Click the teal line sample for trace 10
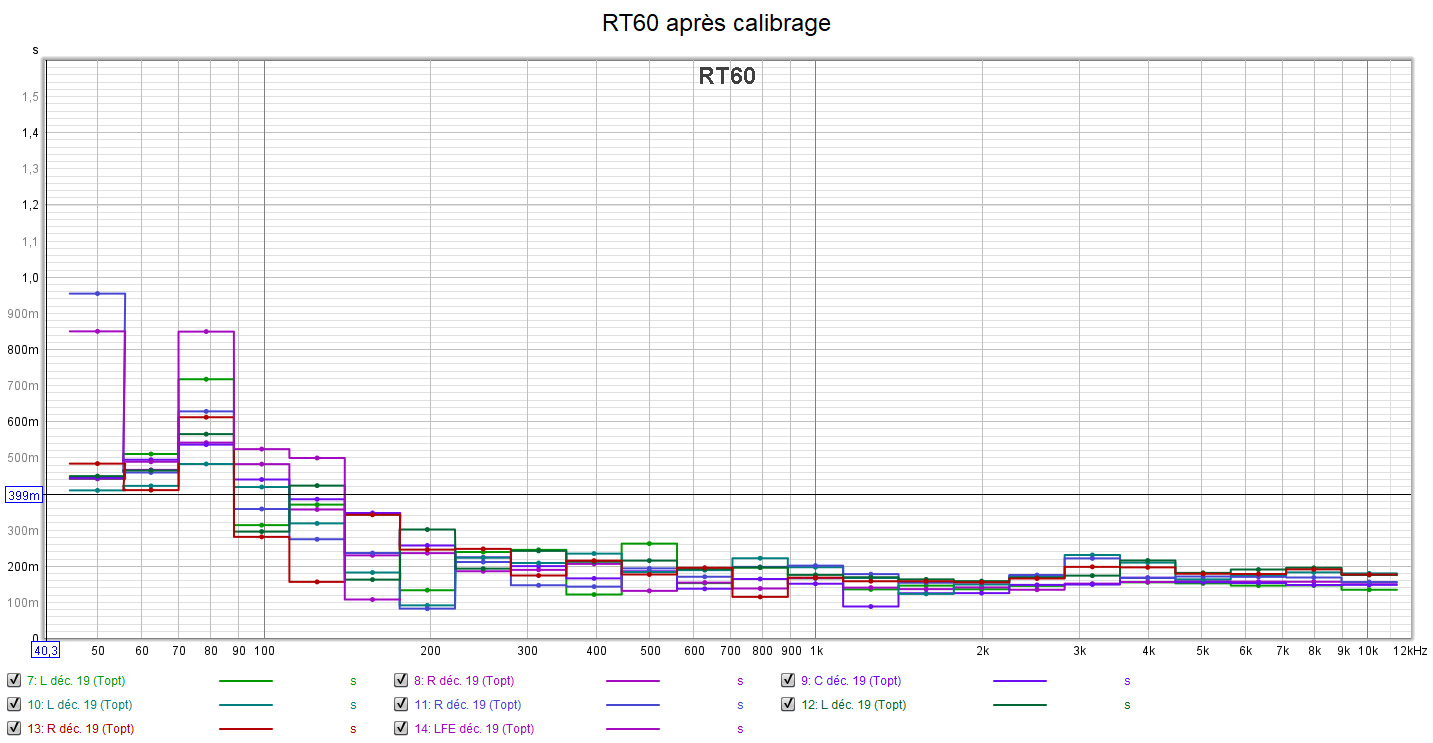 coord(245,705)
